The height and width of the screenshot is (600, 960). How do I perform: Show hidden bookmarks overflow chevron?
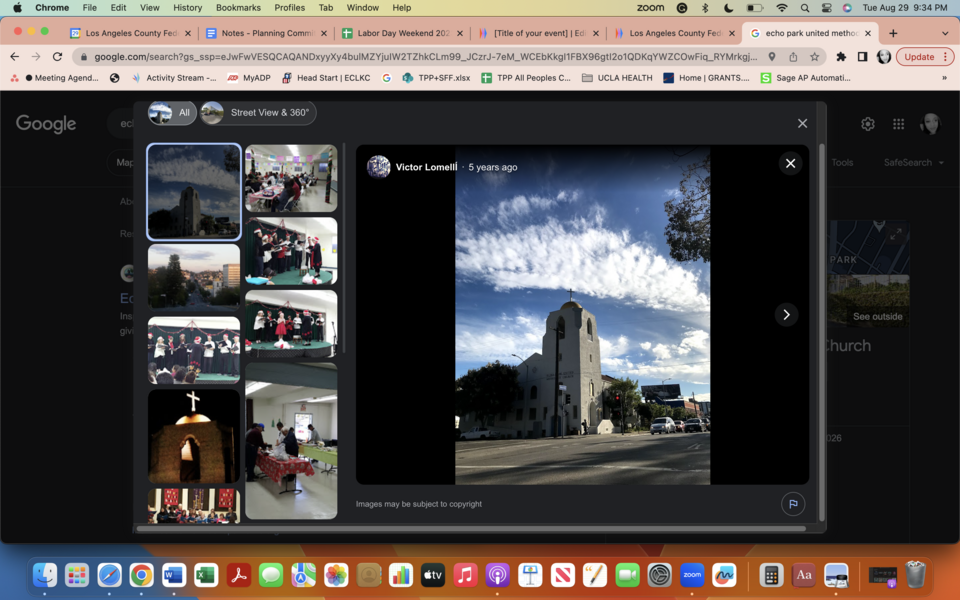click(944, 78)
